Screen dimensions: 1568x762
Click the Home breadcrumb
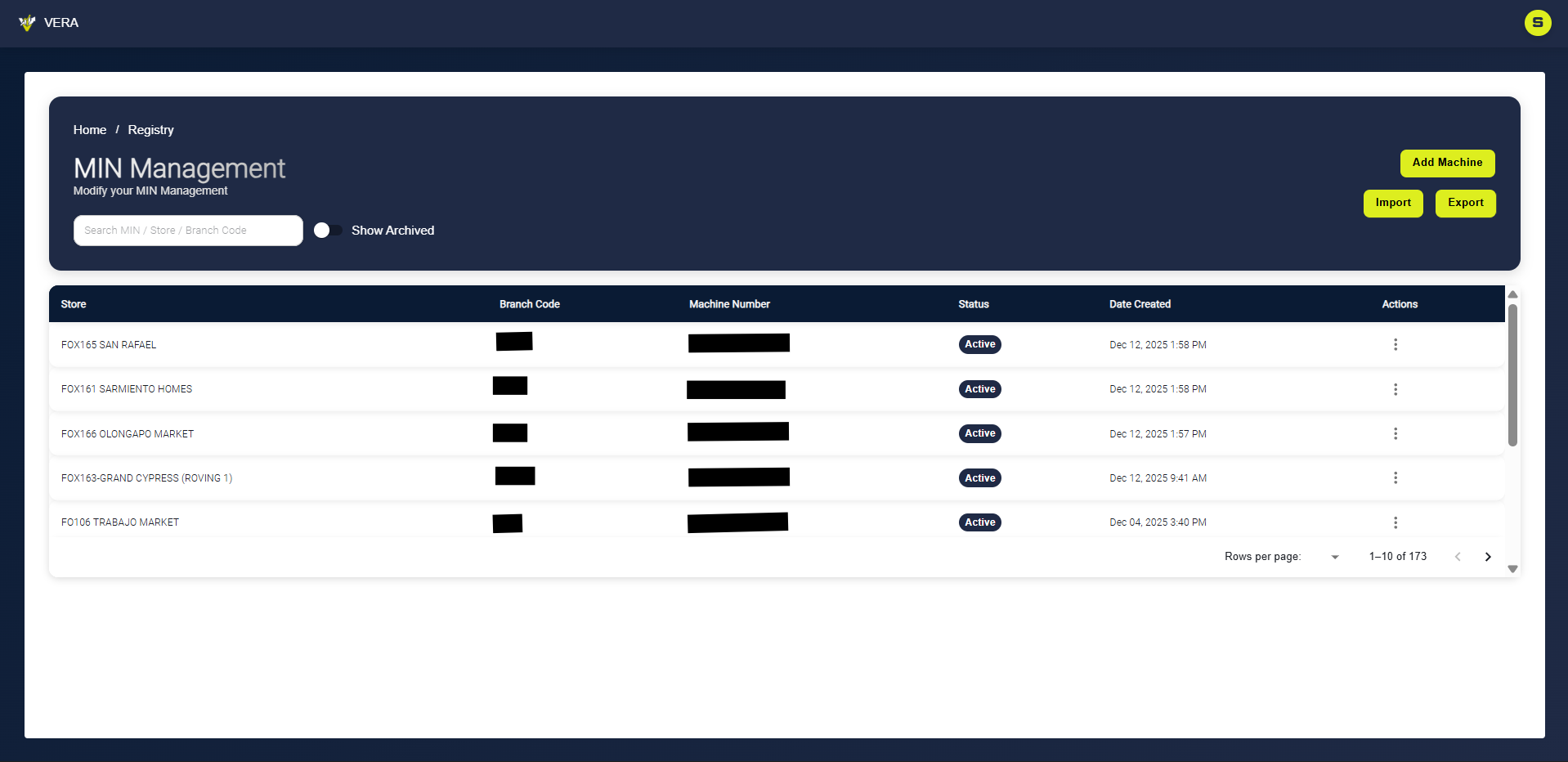click(90, 129)
